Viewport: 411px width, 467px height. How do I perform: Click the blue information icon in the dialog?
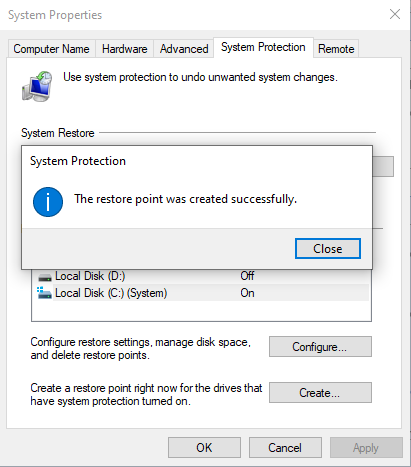click(x=48, y=202)
